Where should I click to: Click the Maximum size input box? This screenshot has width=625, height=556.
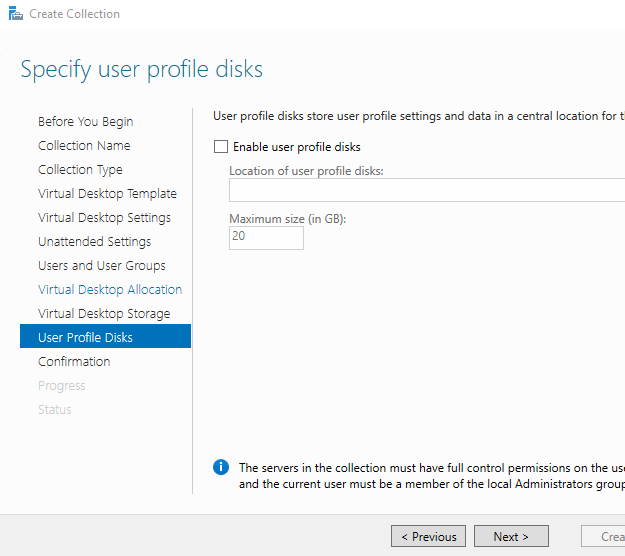tap(266, 237)
